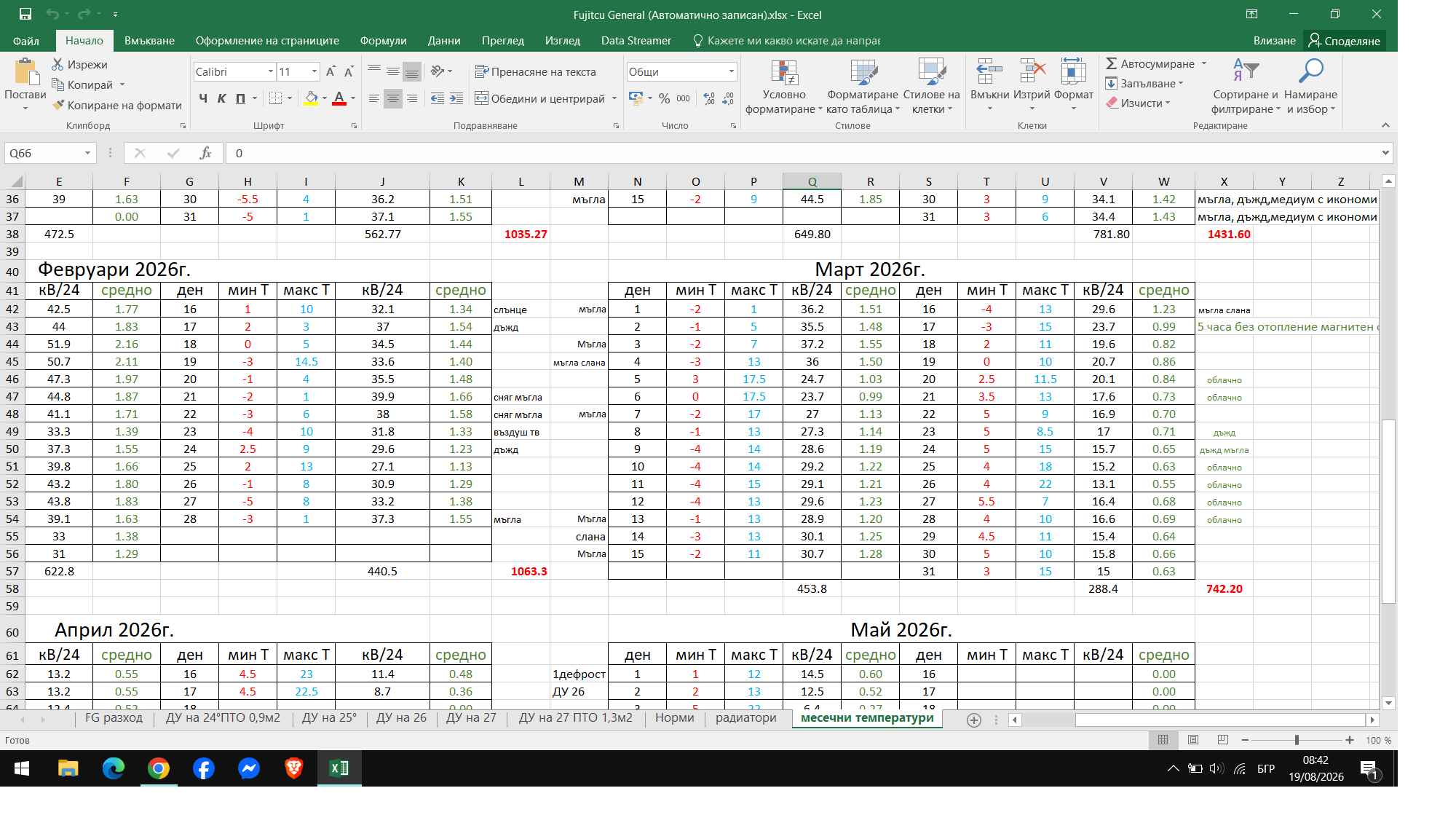Click the Orientation text angle icon

pos(438,71)
